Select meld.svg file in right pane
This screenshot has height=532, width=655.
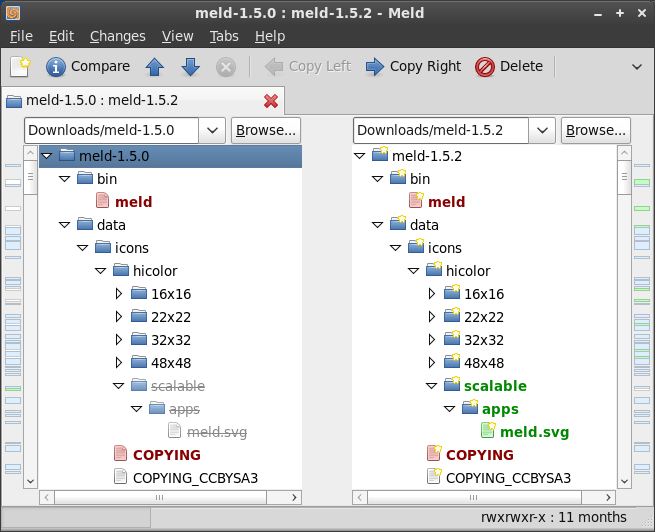[x=534, y=432]
